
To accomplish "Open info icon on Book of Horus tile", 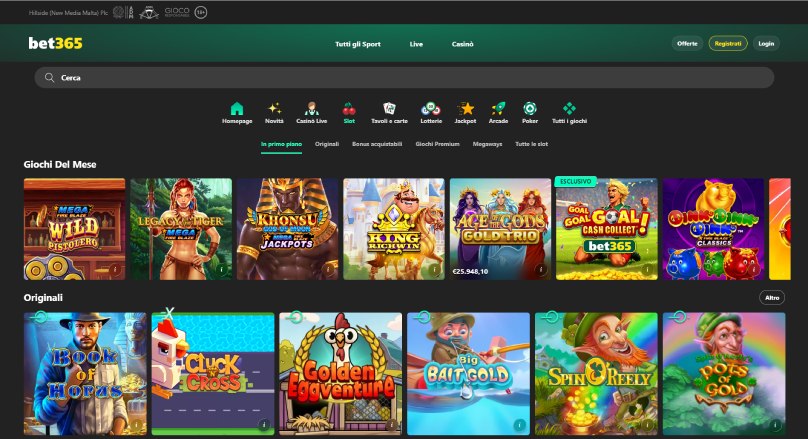I will click(136, 425).
